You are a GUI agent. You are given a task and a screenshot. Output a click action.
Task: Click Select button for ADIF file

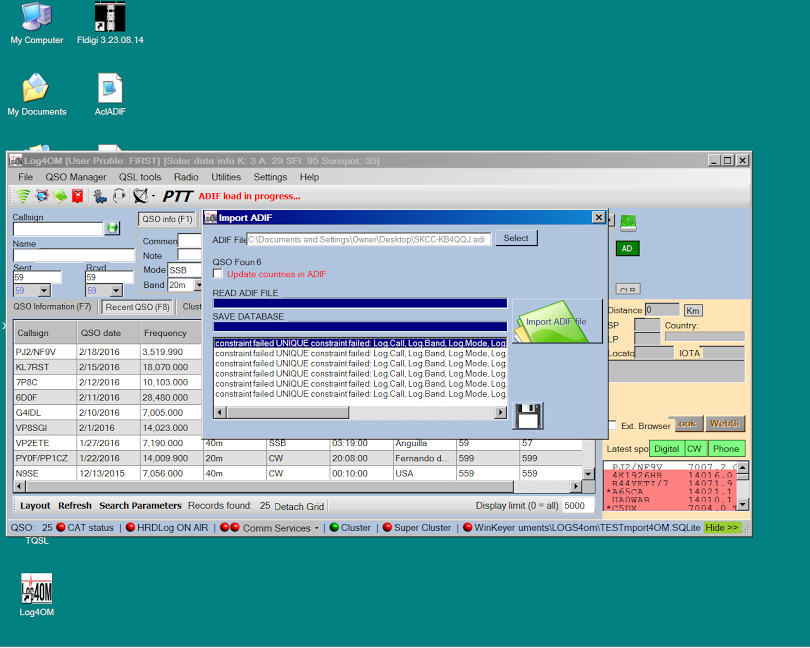coord(516,238)
